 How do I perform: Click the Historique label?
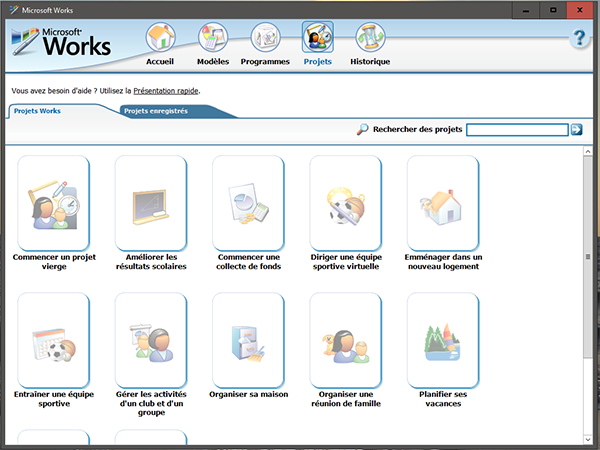[x=370, y=62]
